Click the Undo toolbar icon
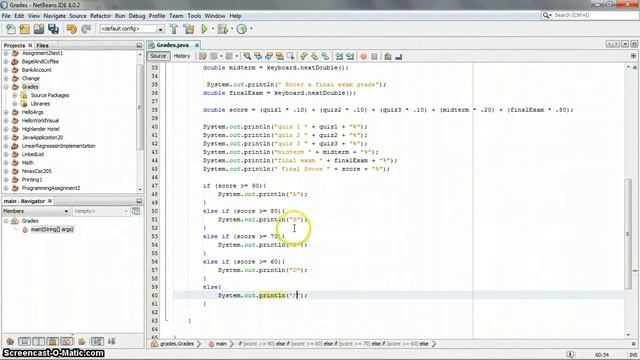640x360 pixels. coord(72,29)
